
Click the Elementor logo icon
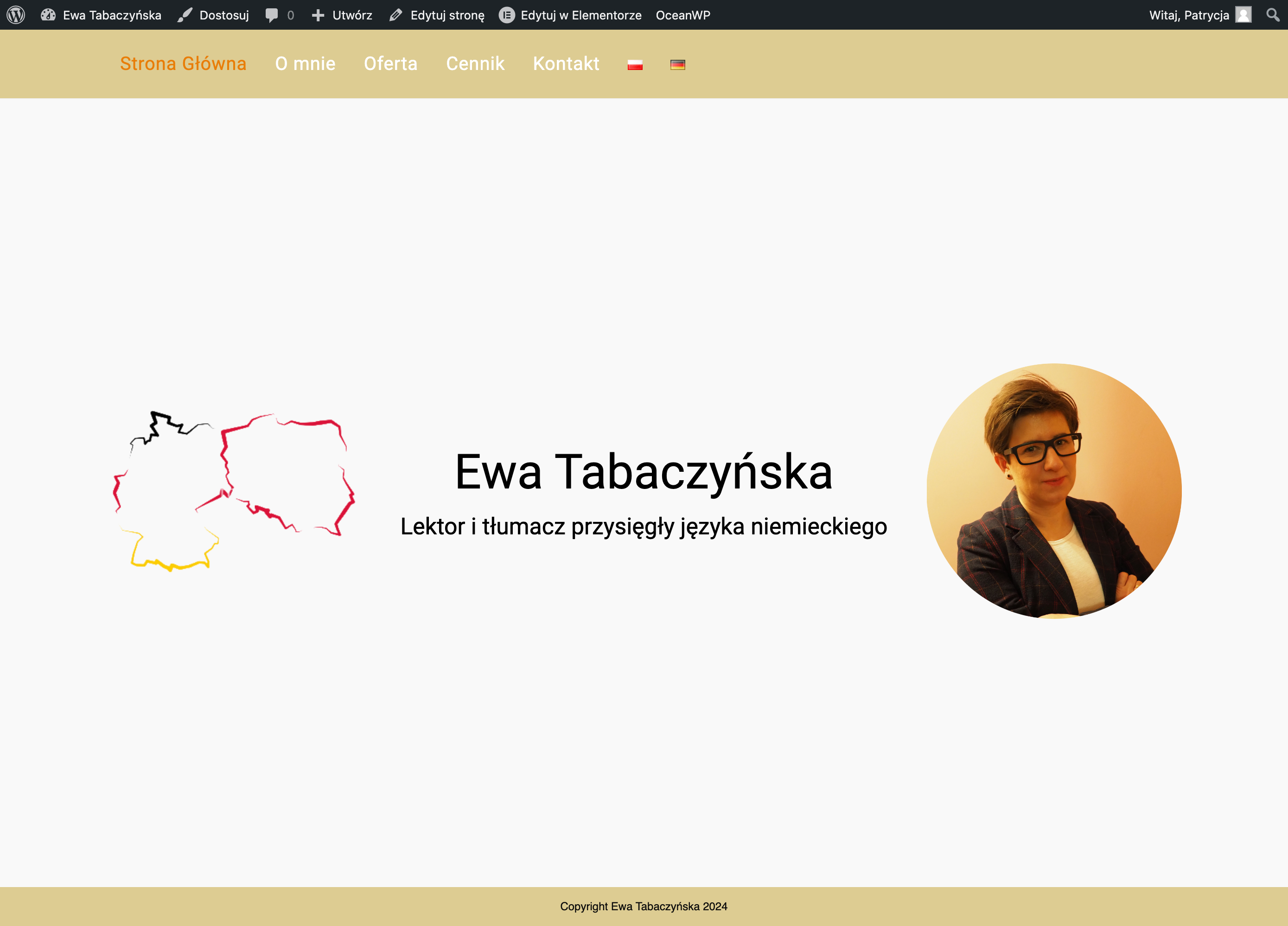(507, 15)
